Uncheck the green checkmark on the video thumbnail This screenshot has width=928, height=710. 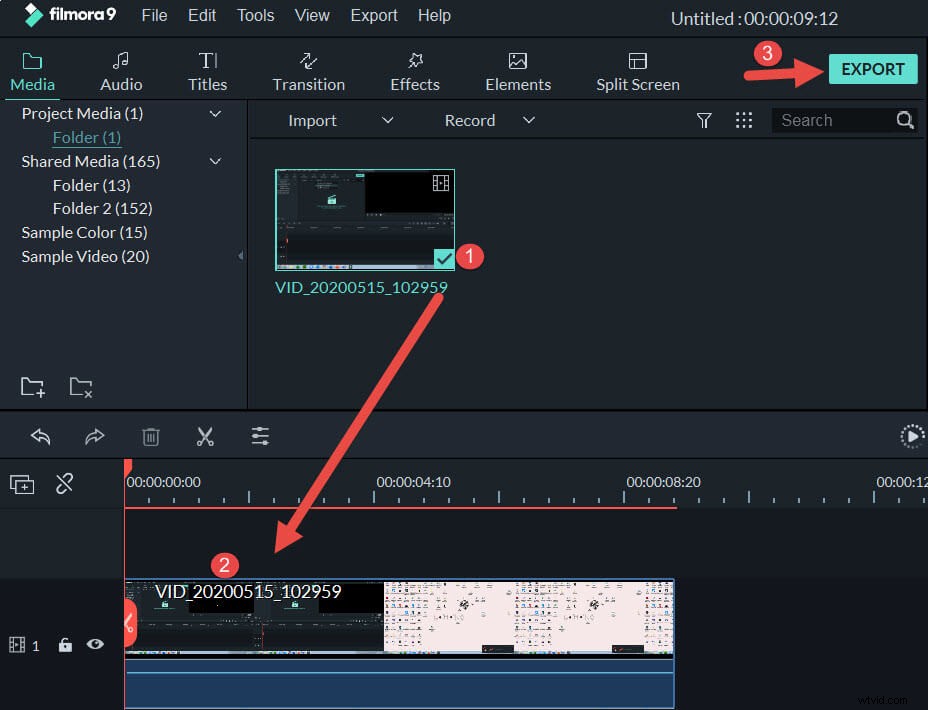(443, 258)
